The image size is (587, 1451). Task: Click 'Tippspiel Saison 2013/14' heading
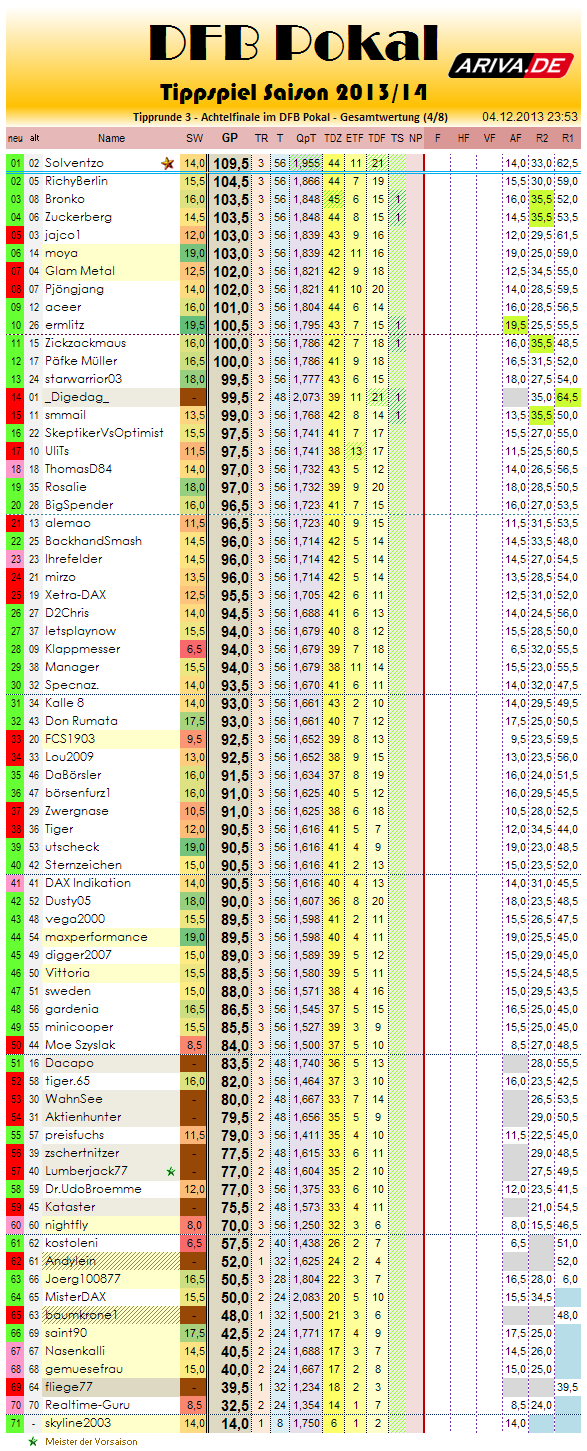(294, 93)
